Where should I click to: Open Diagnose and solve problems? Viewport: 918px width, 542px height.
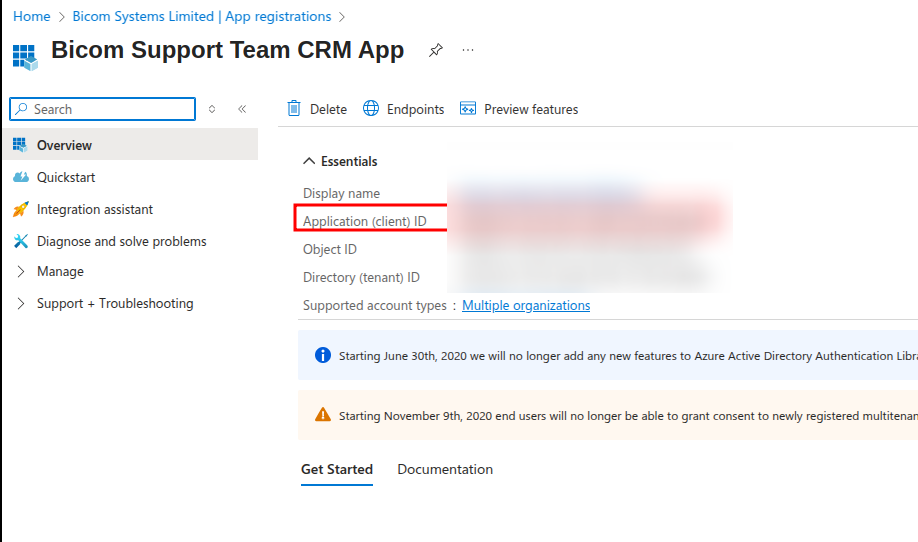pyautogui.click(x=122, y=241)
